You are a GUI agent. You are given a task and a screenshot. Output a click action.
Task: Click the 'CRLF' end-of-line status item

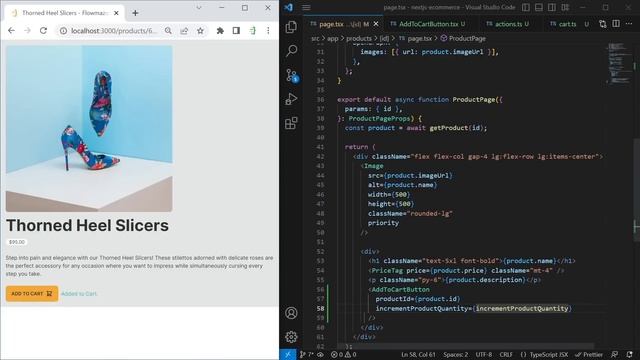coord(506,354)
